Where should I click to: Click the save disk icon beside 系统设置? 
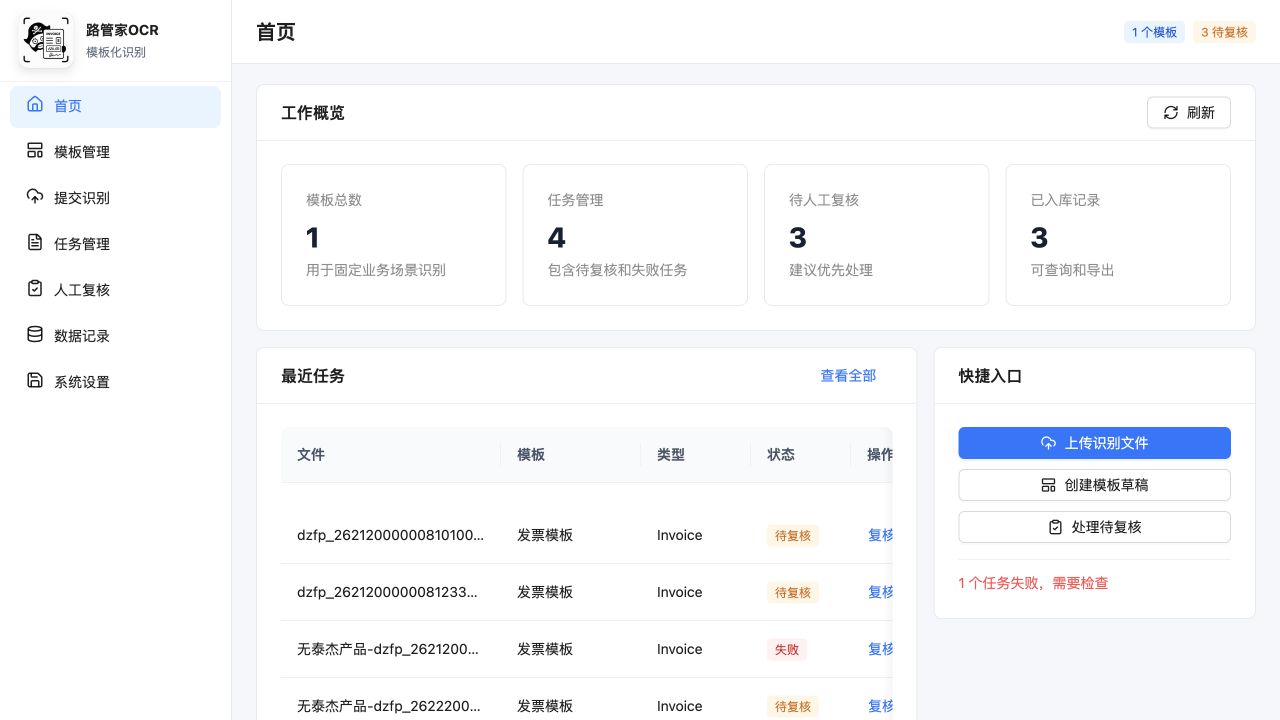point(35,381)
